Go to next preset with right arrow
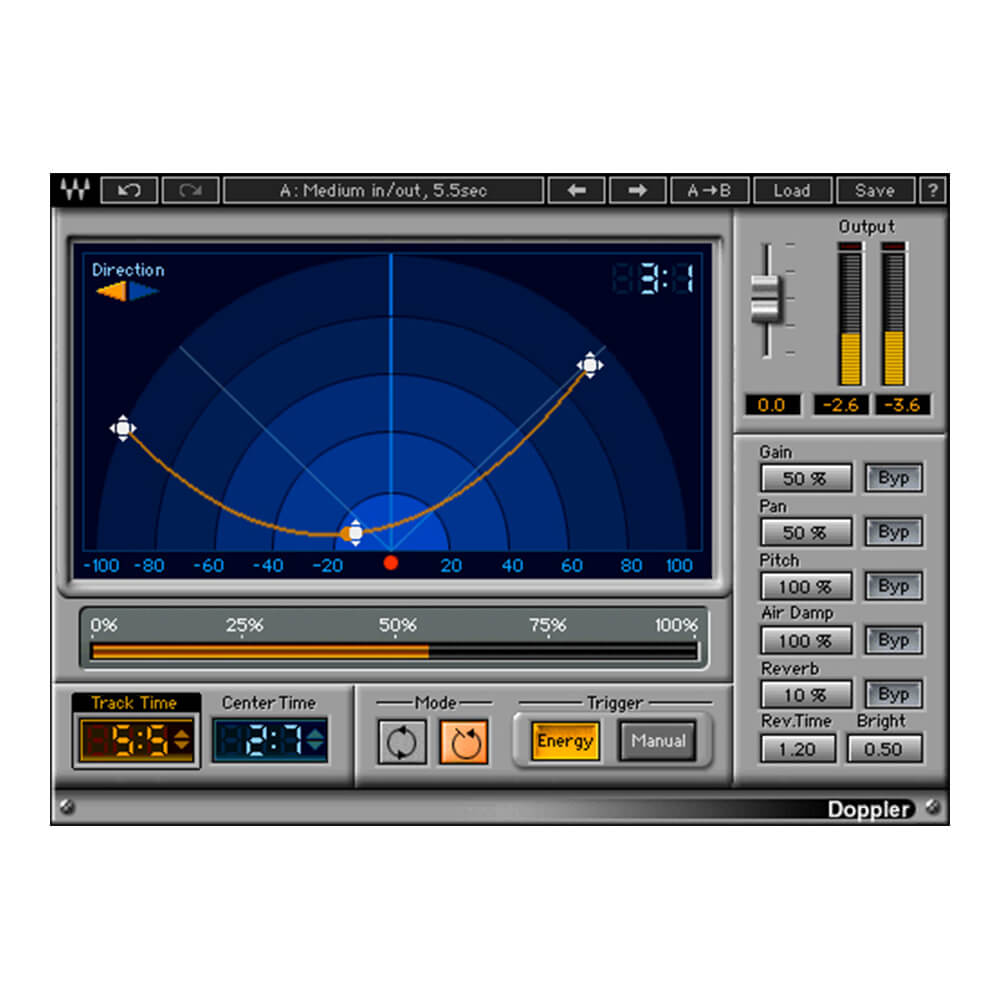The image size is (1000, 1000). [x=638, y=191]
